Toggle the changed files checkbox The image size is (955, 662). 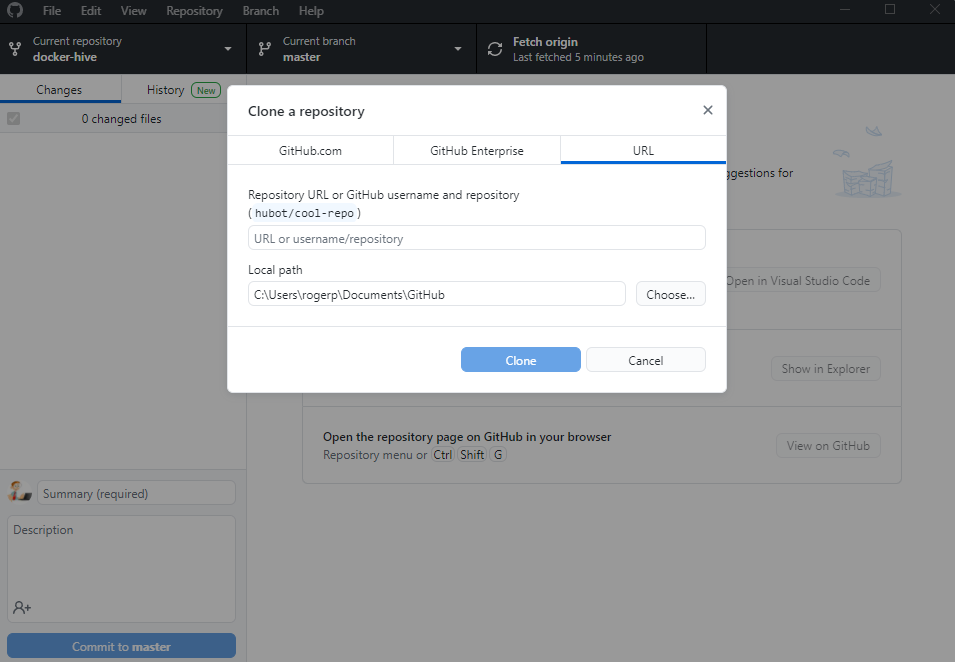point(14,119)
